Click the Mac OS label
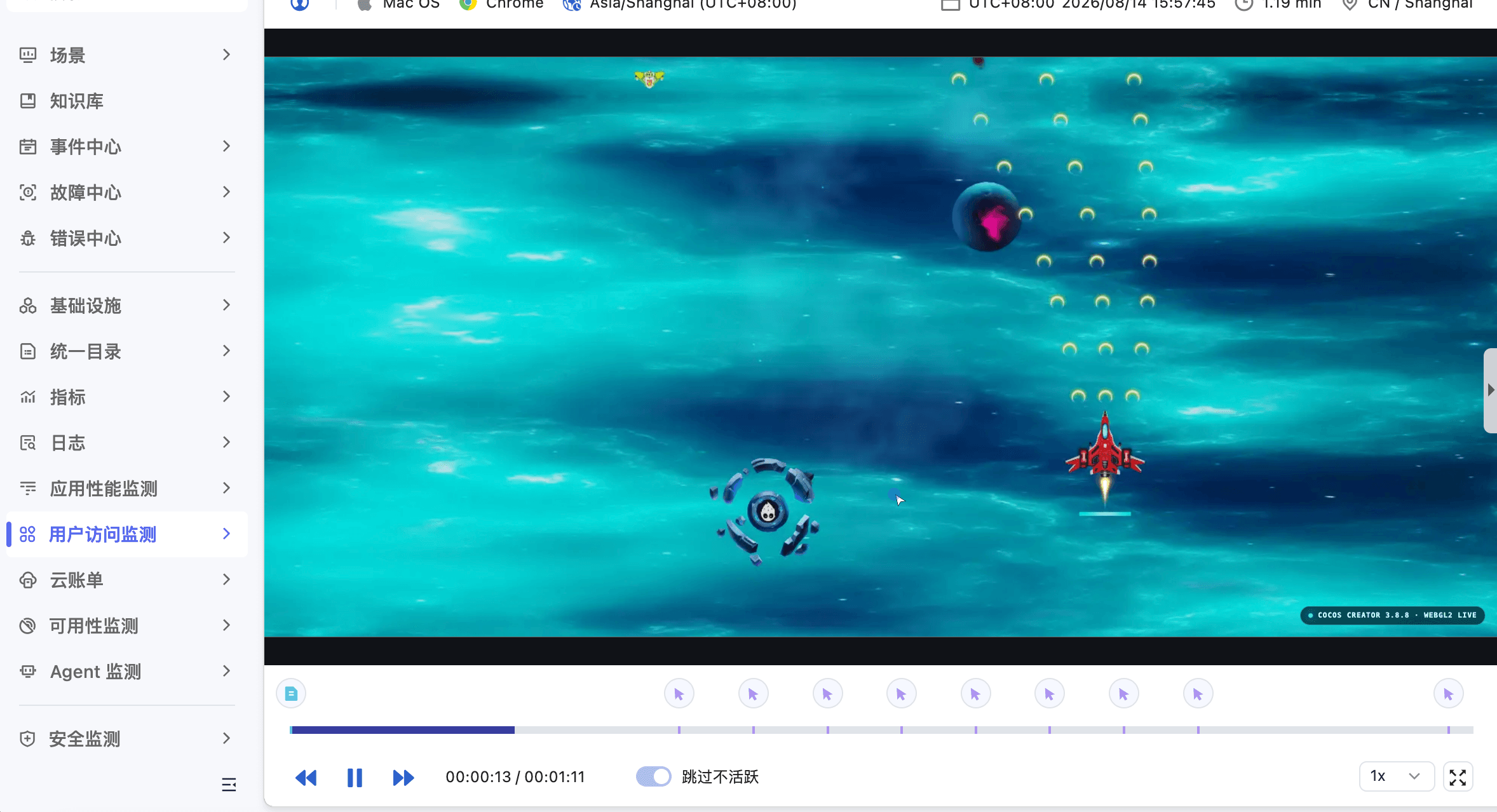Viewport: 1497px width, 812px height. tap(411, 4)
